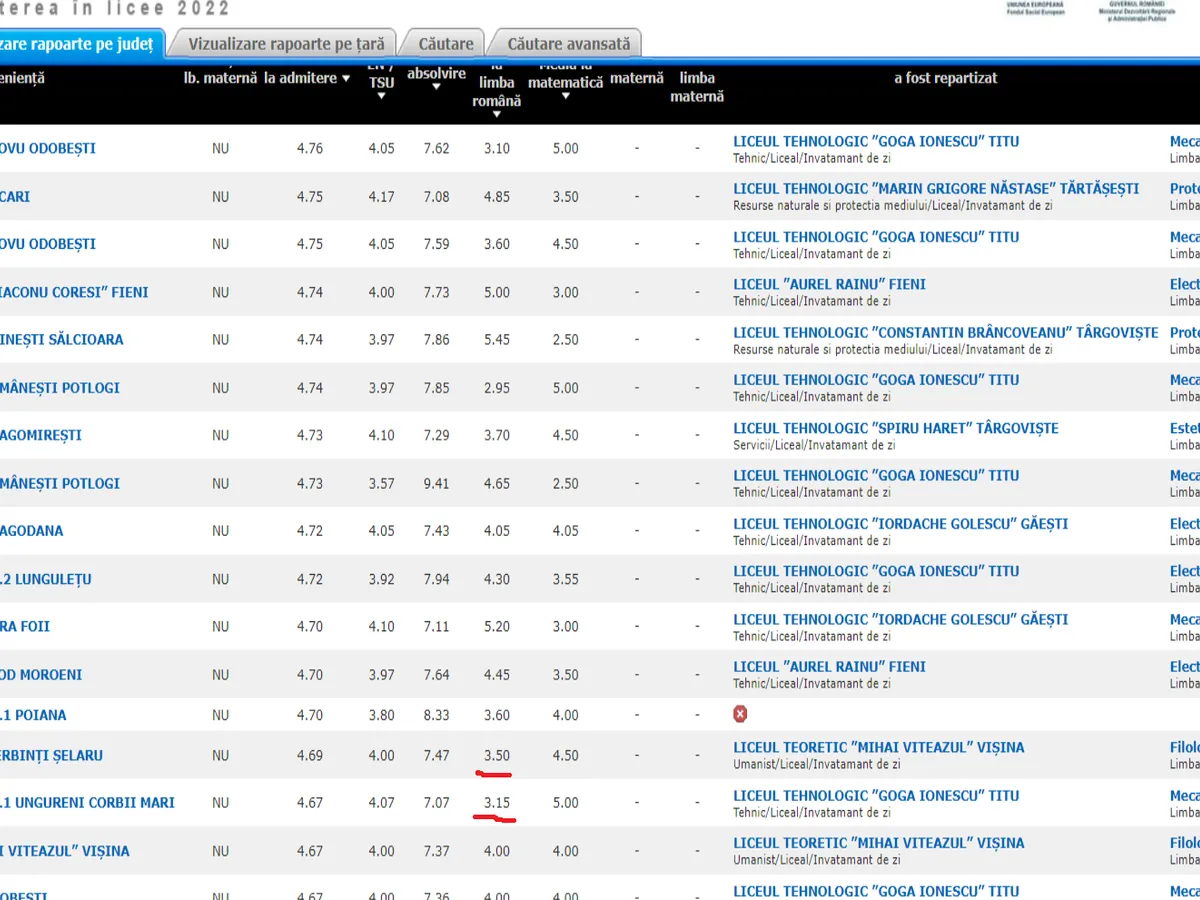The image size is (1200, 900).
Task: Click the Lungulețu school name link
Action: point(46,579)
